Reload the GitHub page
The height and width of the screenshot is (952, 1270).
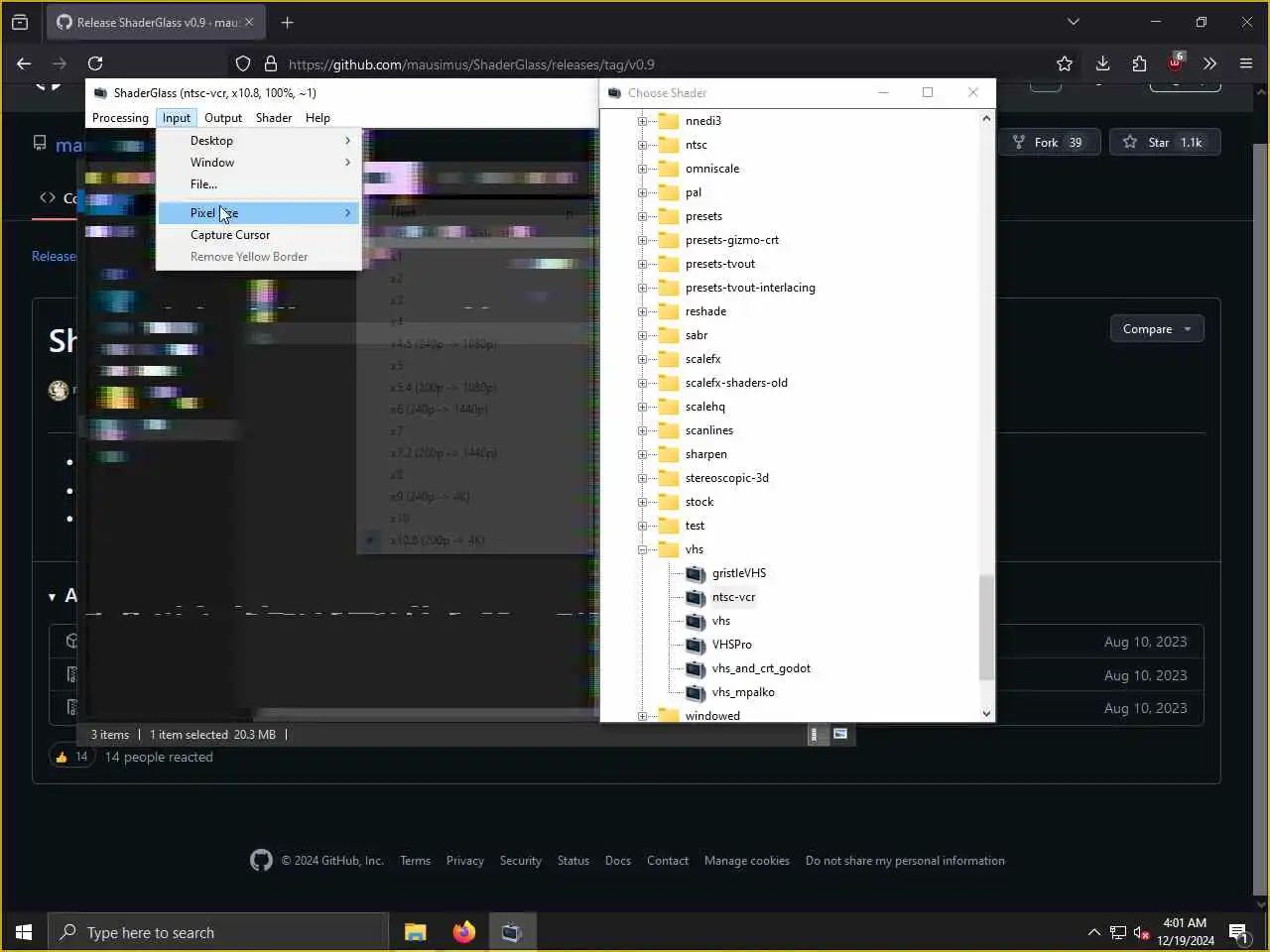(95, 63)
